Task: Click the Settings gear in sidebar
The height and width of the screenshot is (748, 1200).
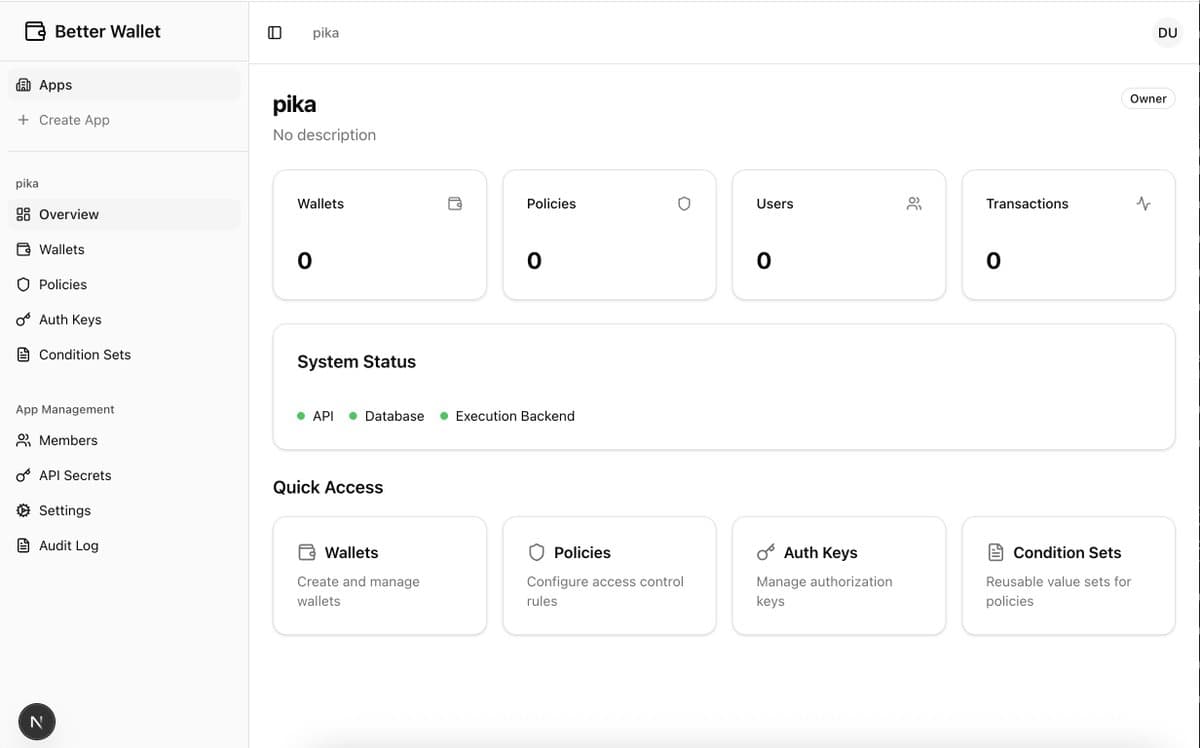Action: (x=24, y=511)
